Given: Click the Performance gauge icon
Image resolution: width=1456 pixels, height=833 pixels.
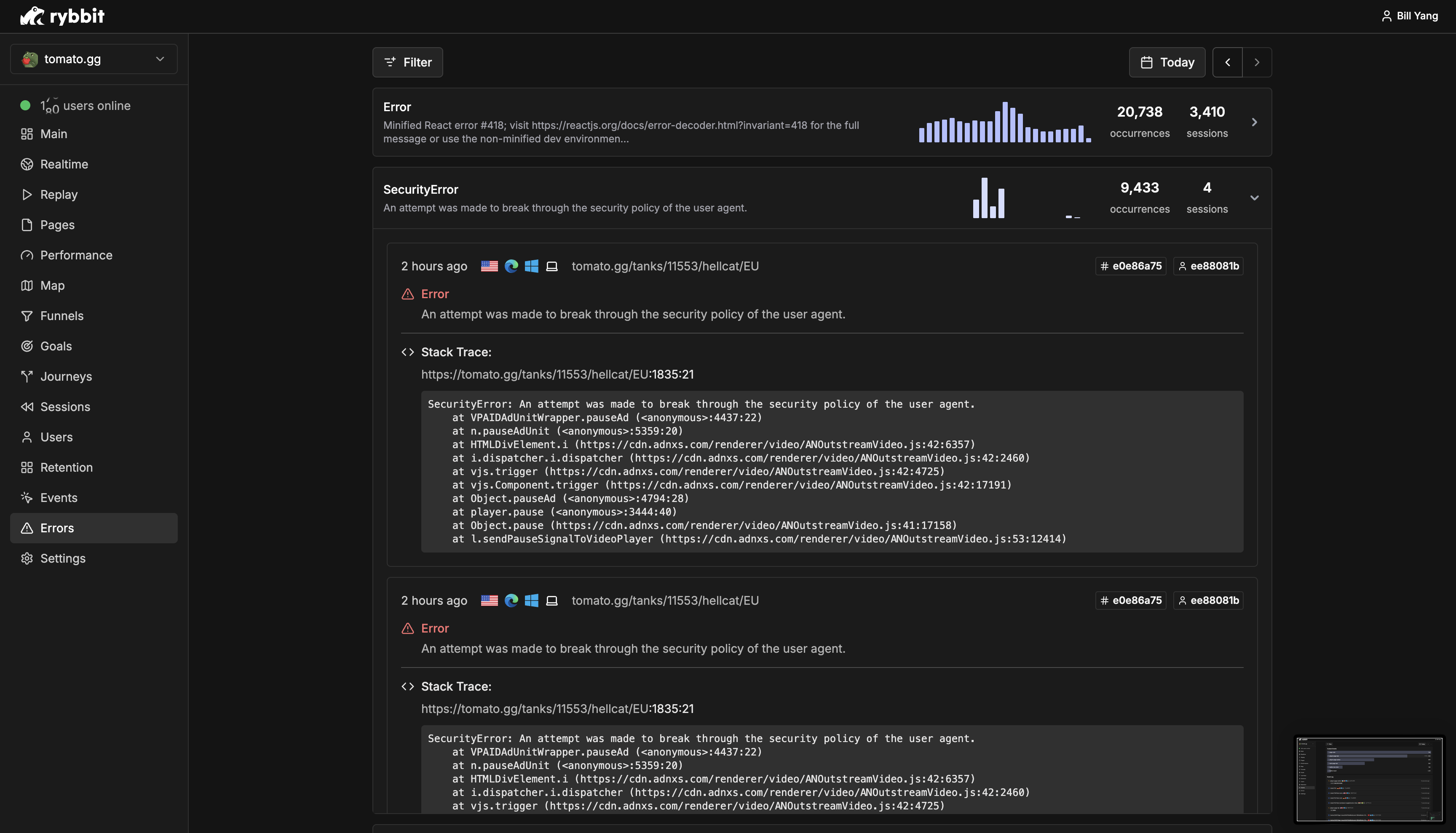Looking at the screenshot, I should point(27,255).
